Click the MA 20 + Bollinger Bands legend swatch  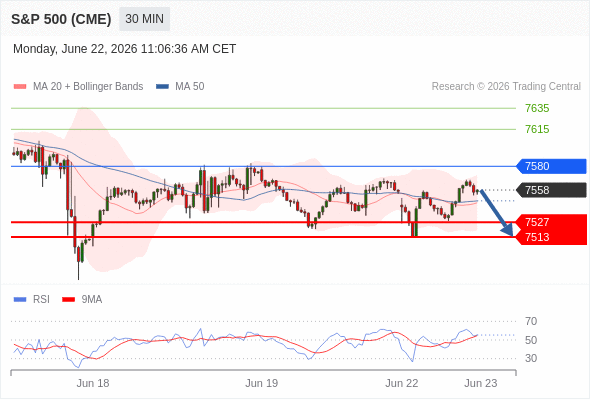20,87
